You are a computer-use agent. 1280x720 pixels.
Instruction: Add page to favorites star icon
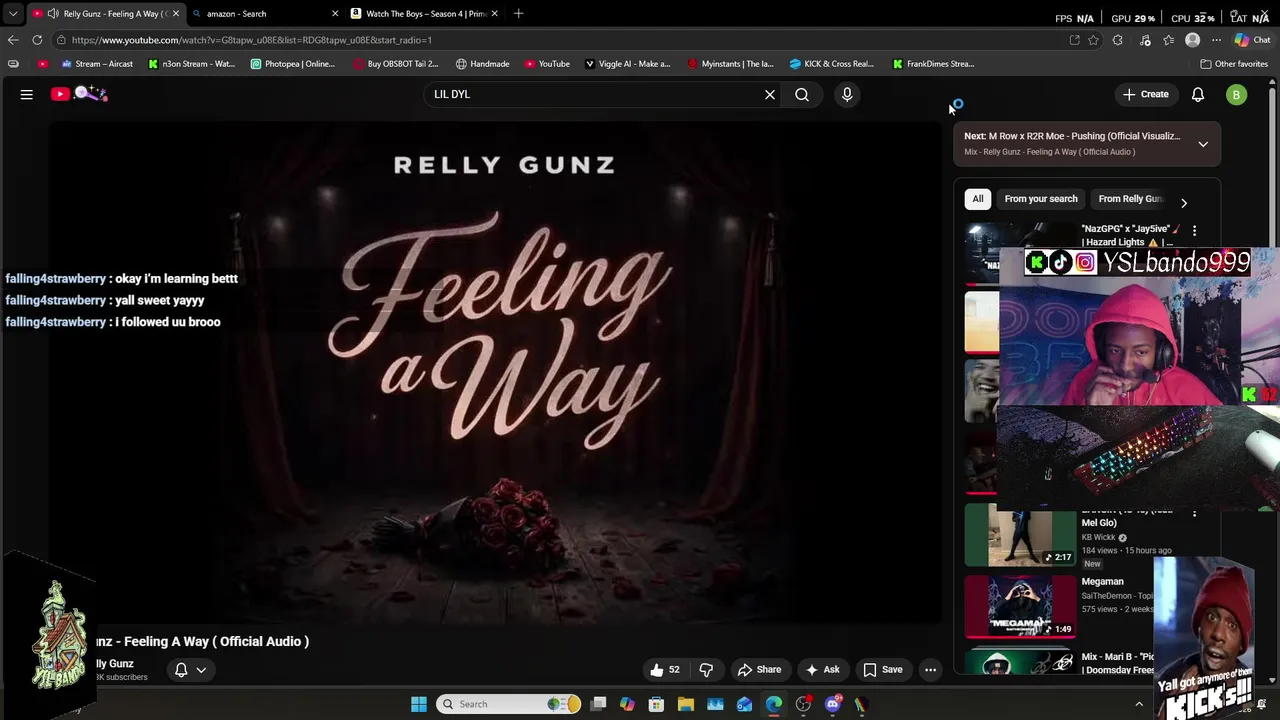pyautogui.click(x=1093, y=40)
